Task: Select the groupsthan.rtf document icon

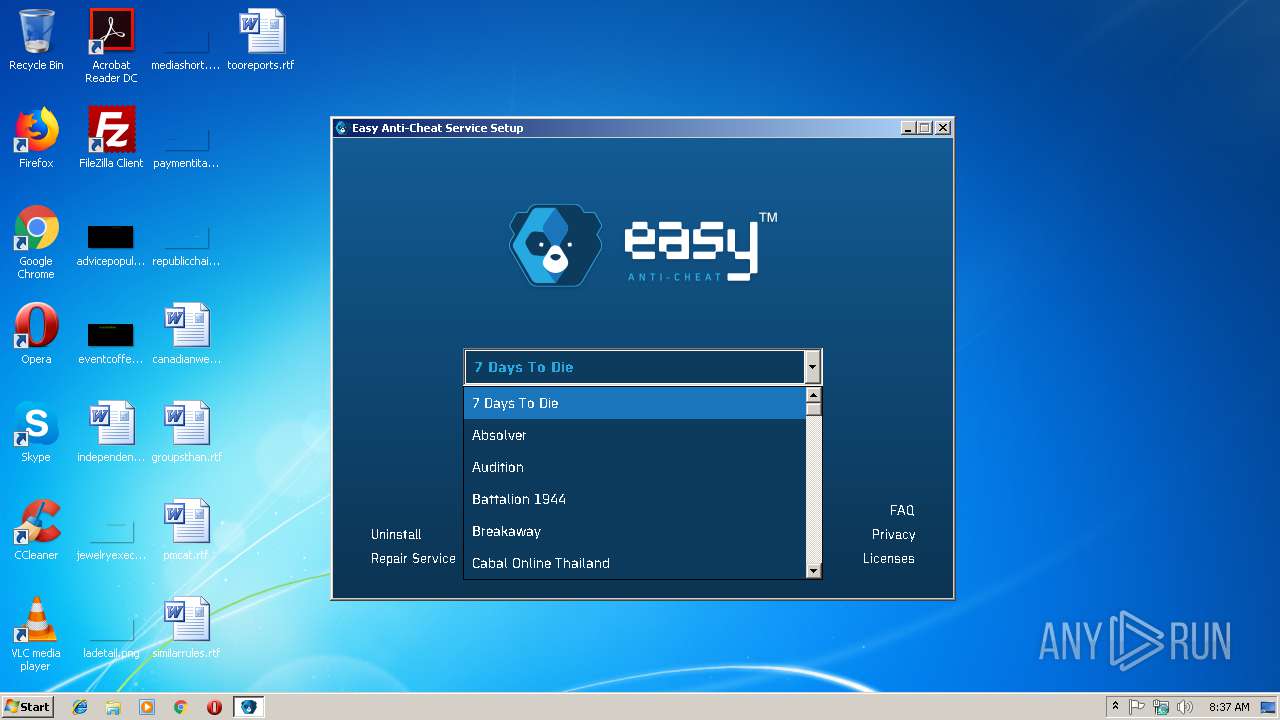Action: (187, 432)
